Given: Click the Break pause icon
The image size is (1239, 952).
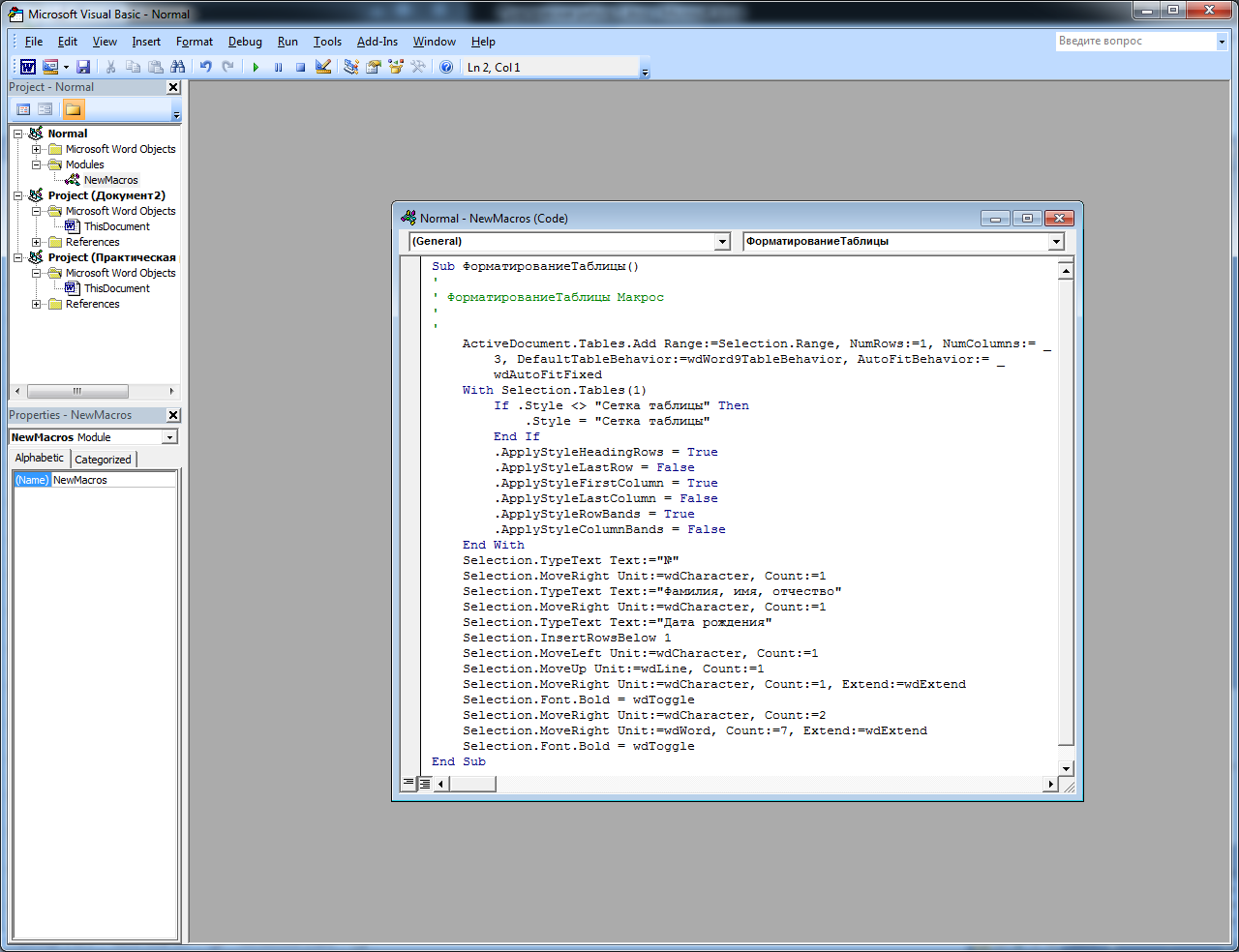Looking at the screenshot, I should tap(278, 67).
